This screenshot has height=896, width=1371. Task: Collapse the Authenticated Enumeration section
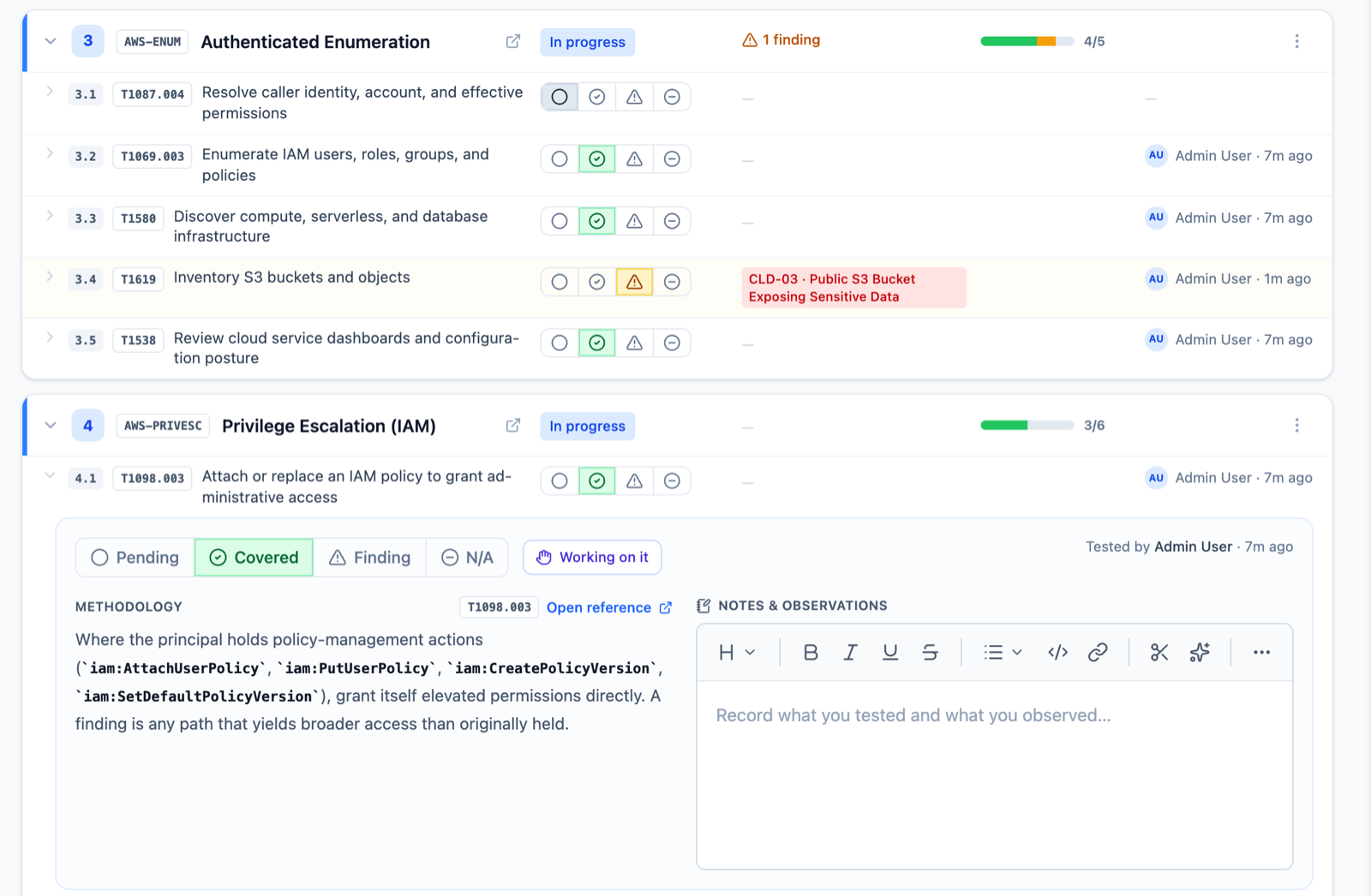[x=51, y=41]
